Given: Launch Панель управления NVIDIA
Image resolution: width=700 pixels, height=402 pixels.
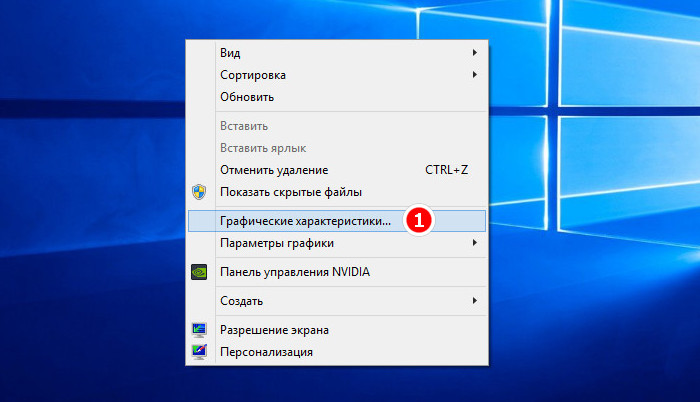Looking at the screenshot, I should pyautogui.click(x=337, y=272).
